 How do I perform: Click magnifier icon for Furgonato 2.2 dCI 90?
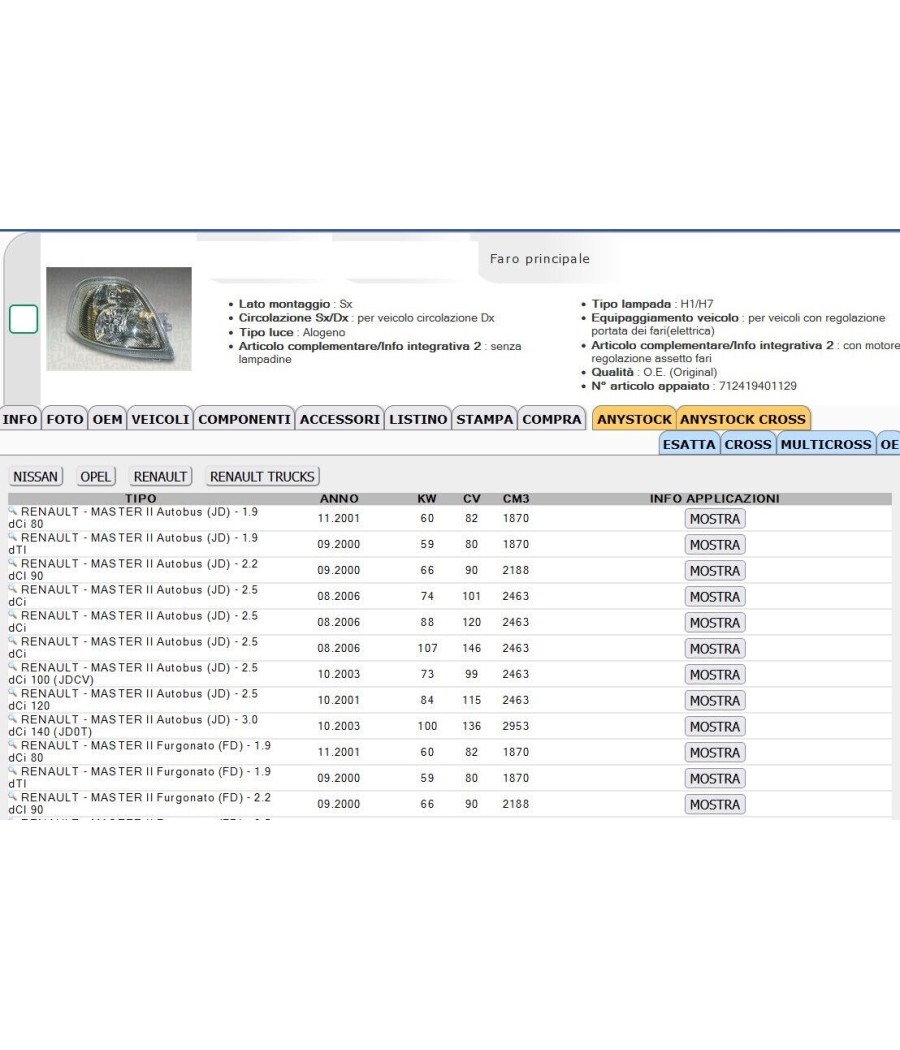(x=13, y=797)
